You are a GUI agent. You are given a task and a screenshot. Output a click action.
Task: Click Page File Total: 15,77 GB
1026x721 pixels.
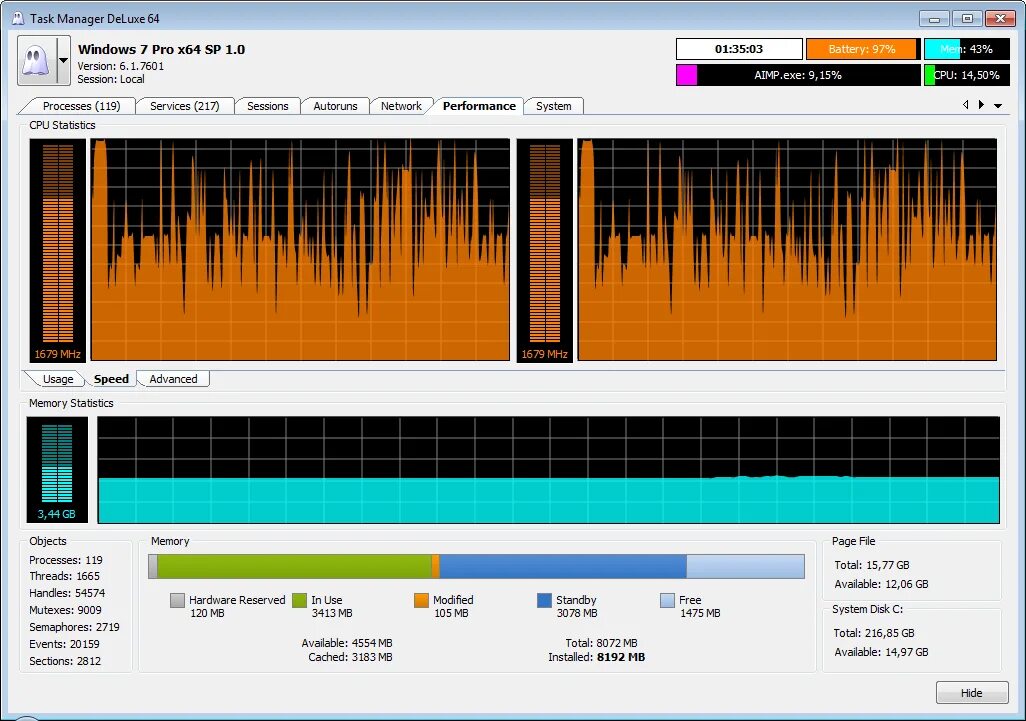pos(872,565)
